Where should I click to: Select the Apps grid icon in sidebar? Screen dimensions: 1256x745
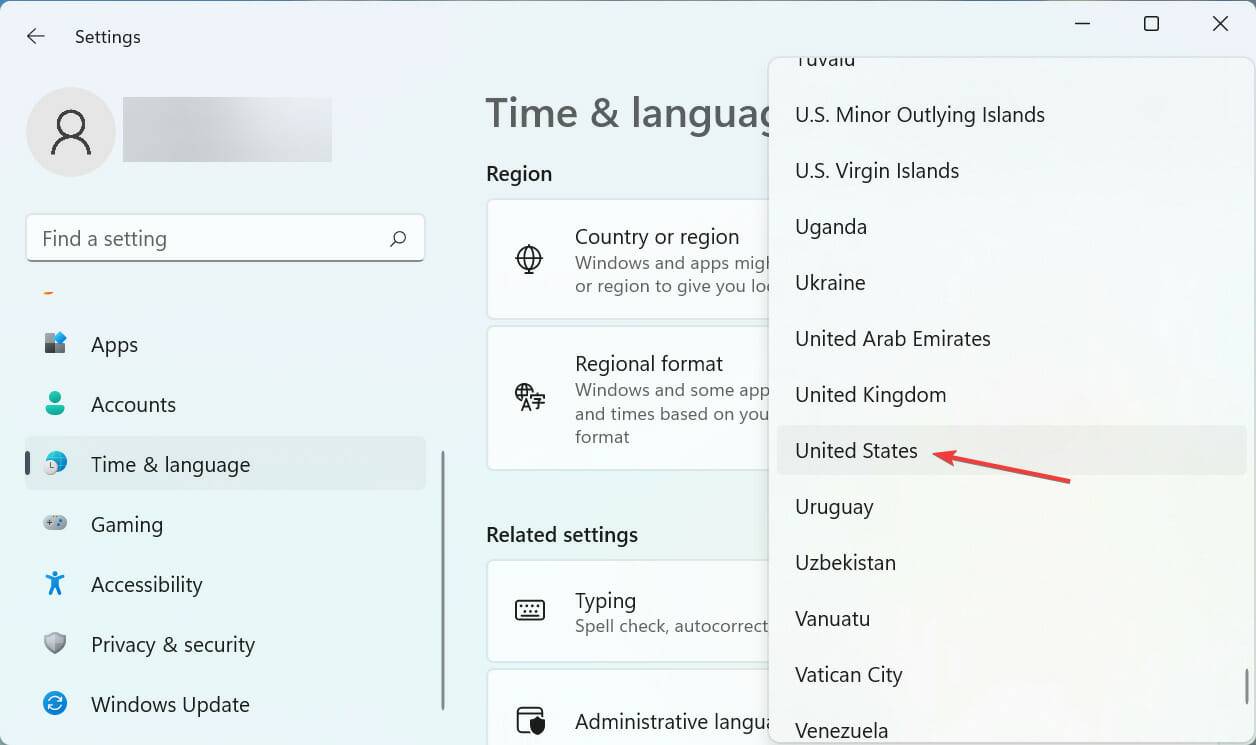55,344
